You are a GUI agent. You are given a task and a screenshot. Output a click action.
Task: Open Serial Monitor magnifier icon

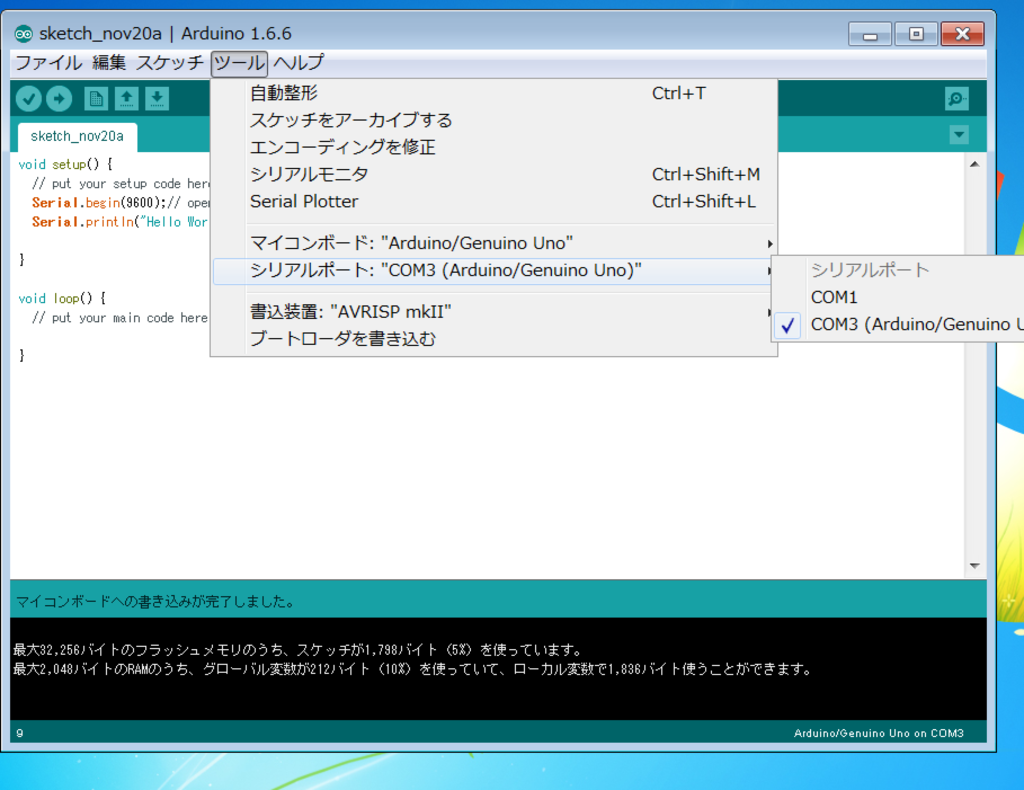point(957,99)
